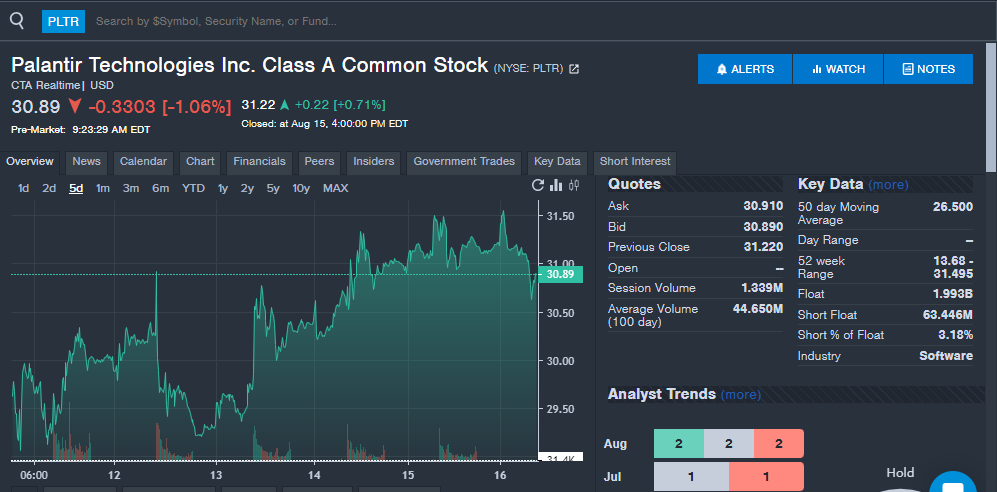This screenshot has height=492, width=997.
Task: Open the Calendar tab
Action: tap(143, 161)
